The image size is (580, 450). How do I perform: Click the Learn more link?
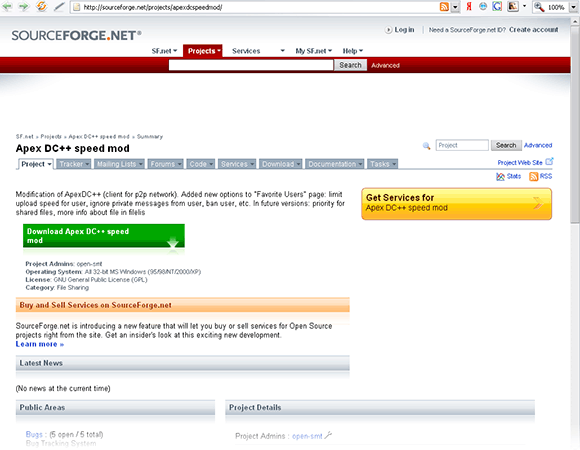pyautogui.click(x=40, y=344)
